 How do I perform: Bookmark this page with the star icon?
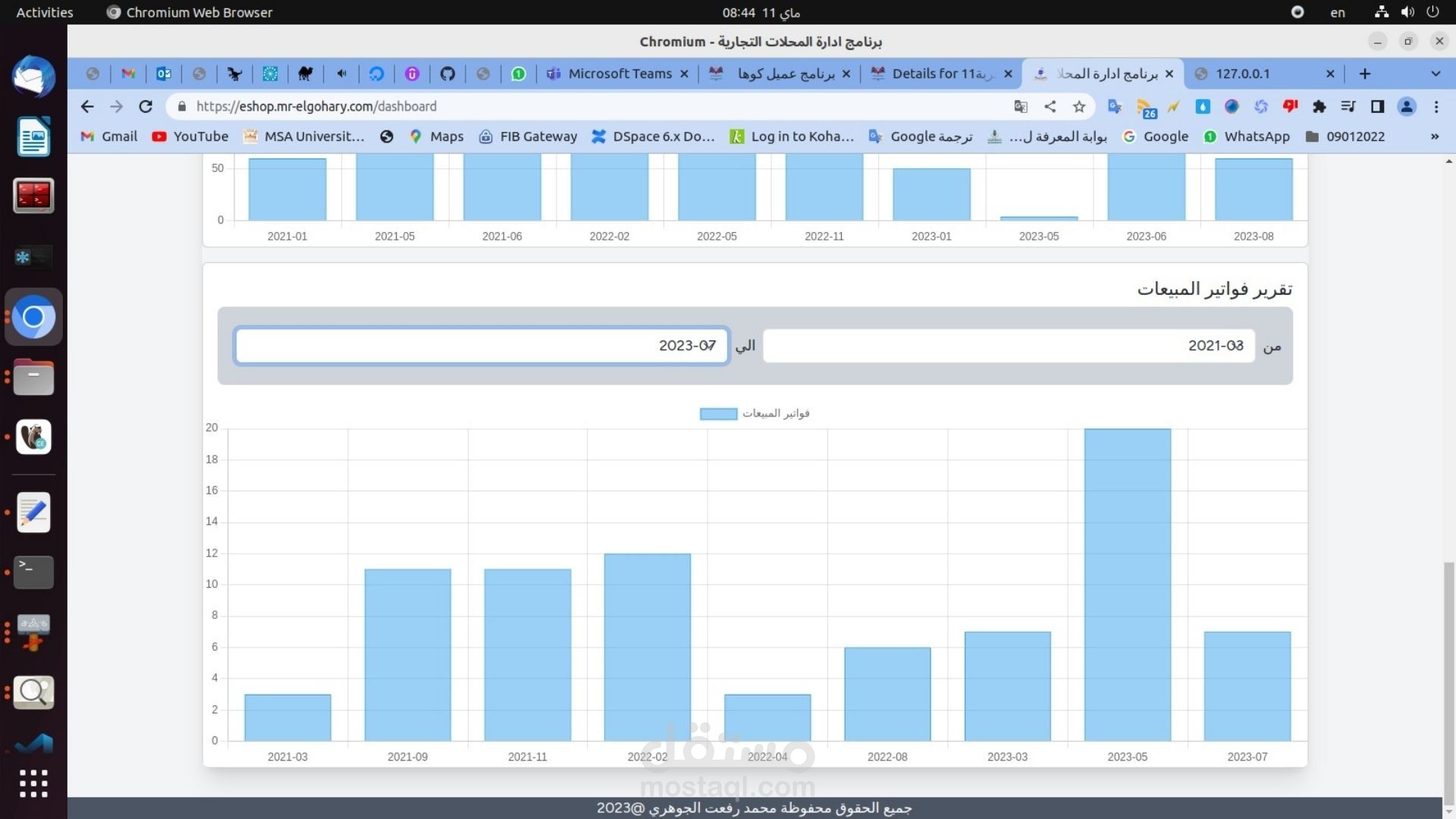(x=1079, y=107)
